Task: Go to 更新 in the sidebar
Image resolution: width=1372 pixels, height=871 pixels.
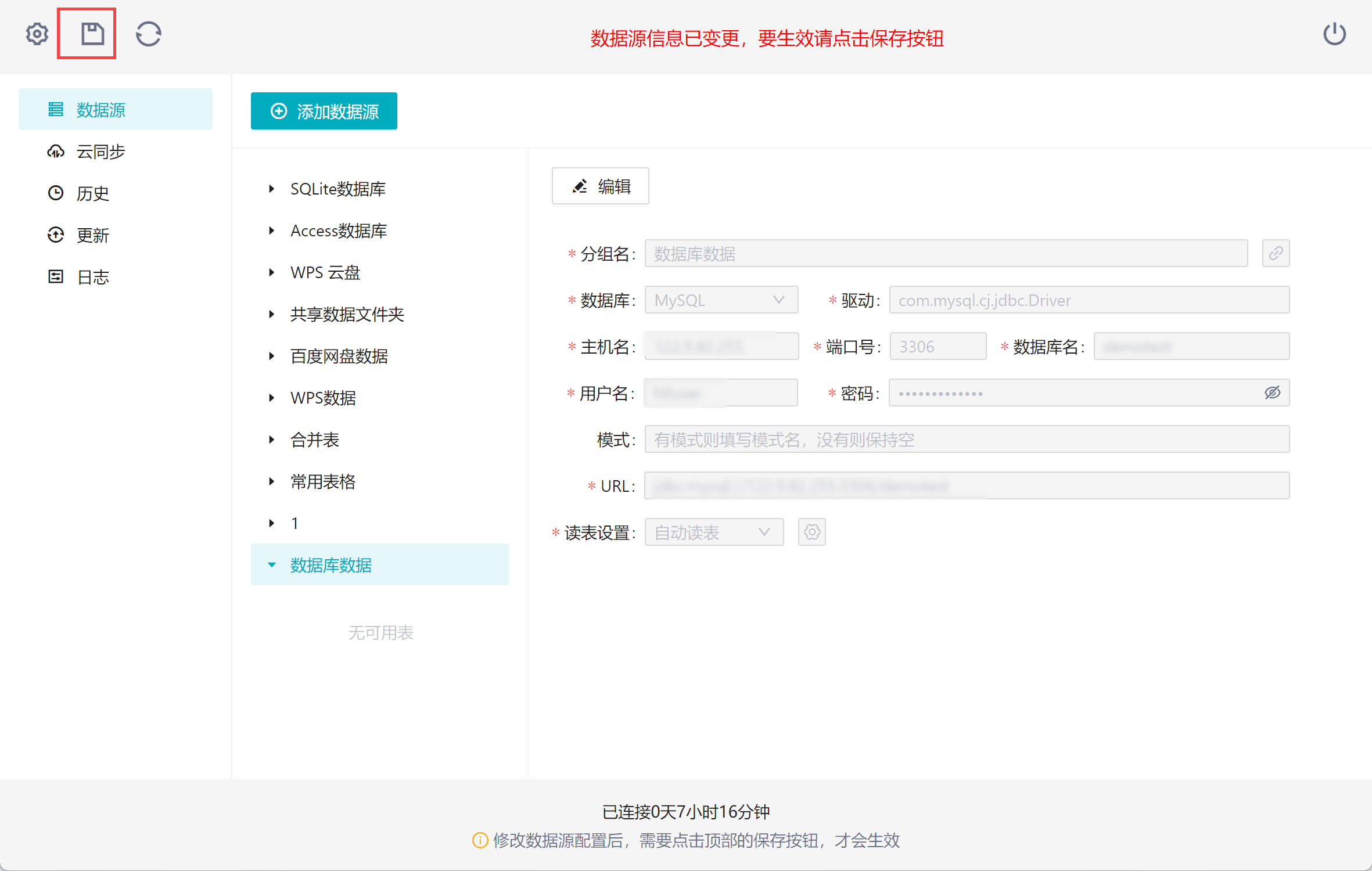Action: pos(116,235)
